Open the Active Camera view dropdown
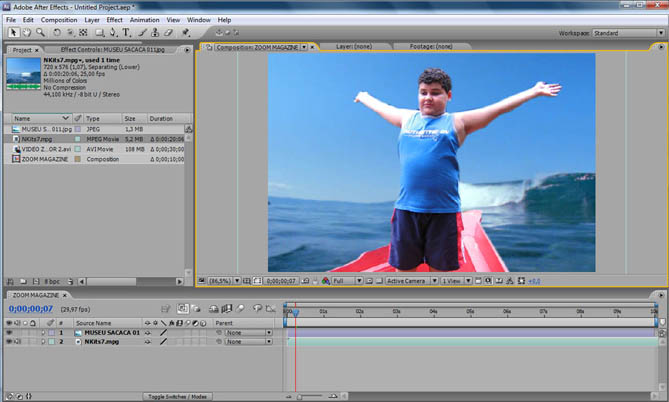The width and height of the screenshot is (669, 402). pyautogui.click(x=410, y=281)
